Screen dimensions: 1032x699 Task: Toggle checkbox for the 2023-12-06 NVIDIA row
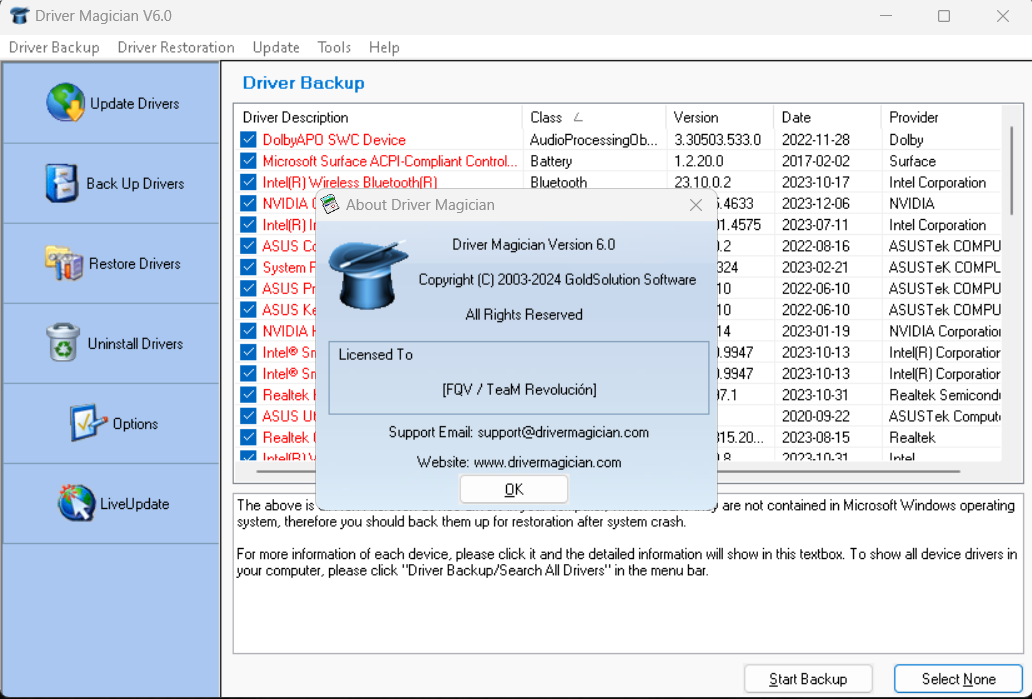click(x=248, y=203)
